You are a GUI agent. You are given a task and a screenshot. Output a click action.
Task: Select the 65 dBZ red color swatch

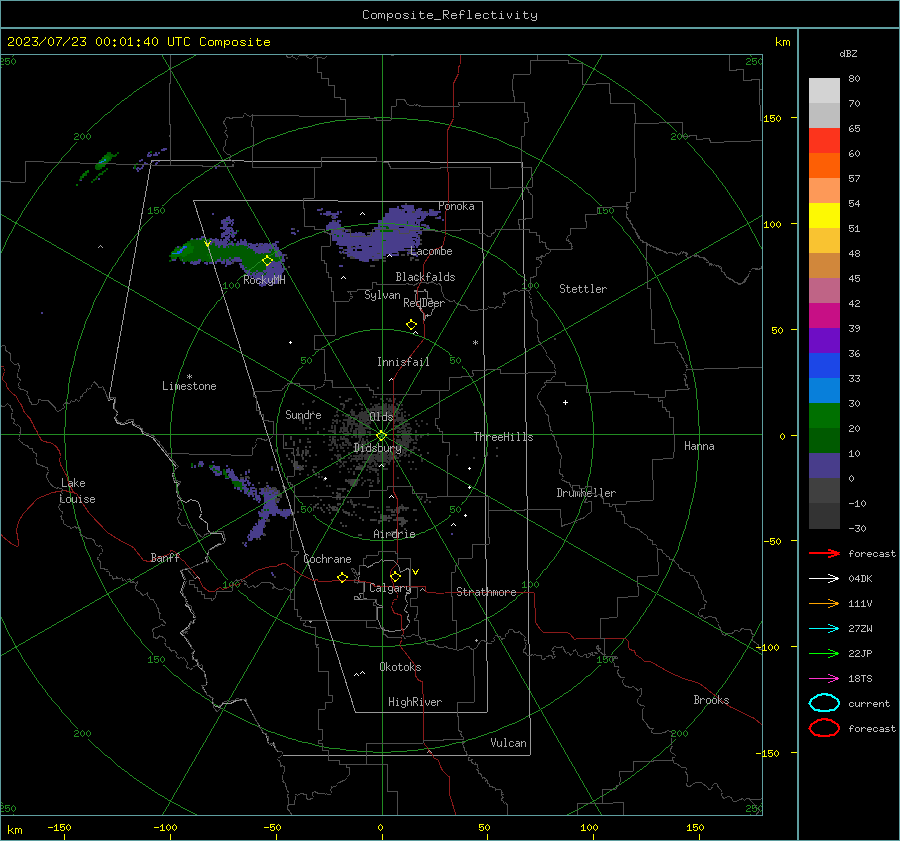pyautogui.click(x=824, y=141)
